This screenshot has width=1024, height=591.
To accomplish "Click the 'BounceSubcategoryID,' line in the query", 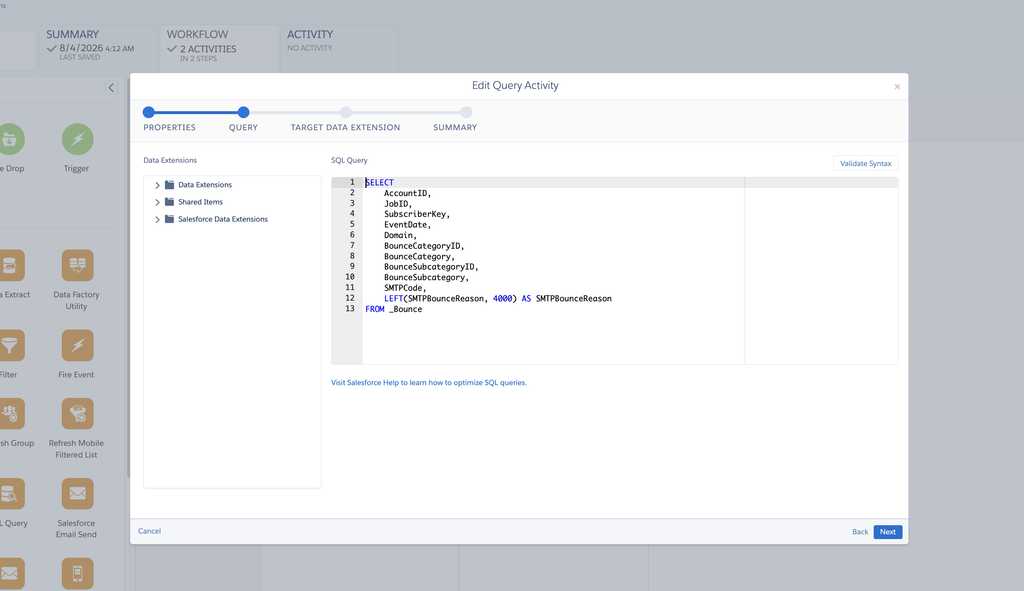I will pos(431,267).
